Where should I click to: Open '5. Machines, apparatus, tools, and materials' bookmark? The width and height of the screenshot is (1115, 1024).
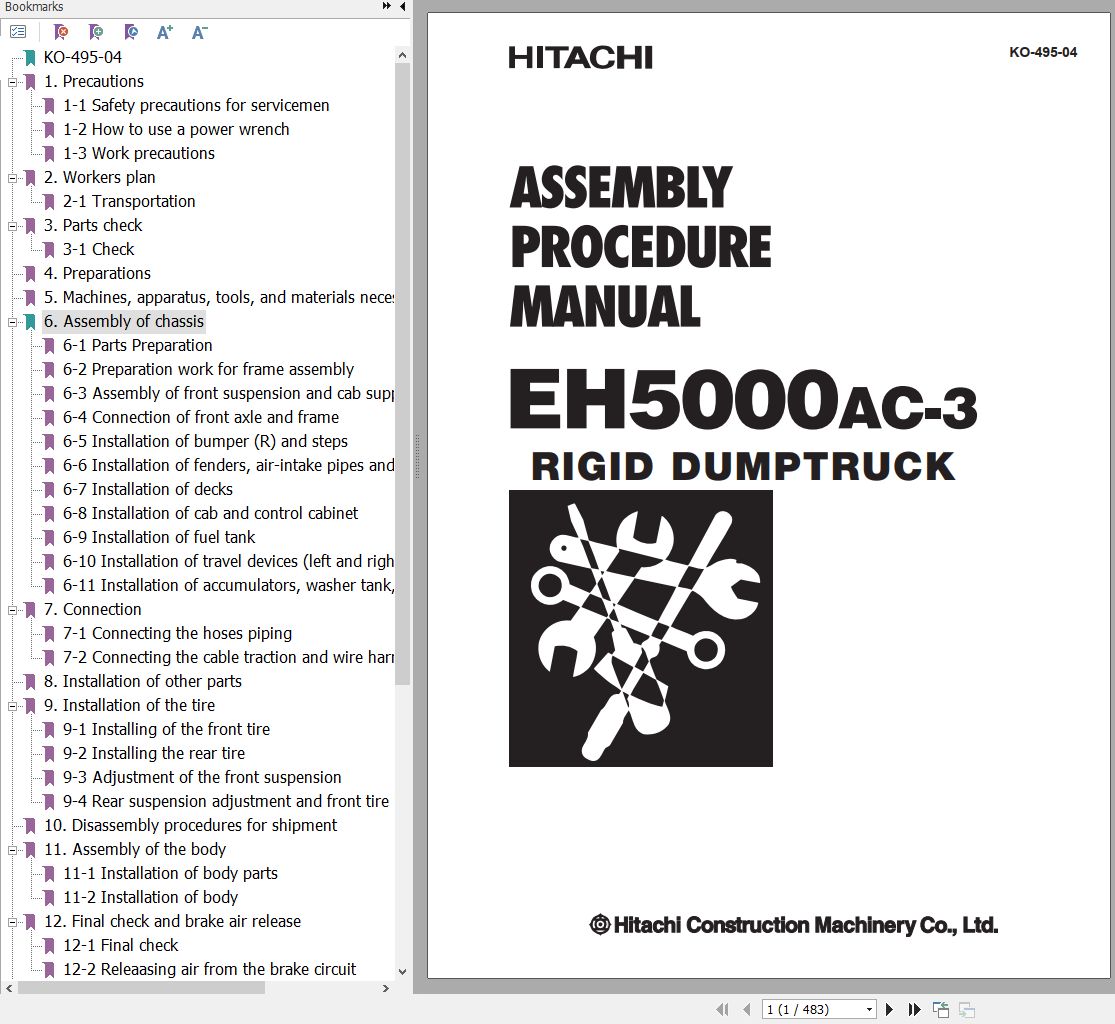tap(218, 297)
